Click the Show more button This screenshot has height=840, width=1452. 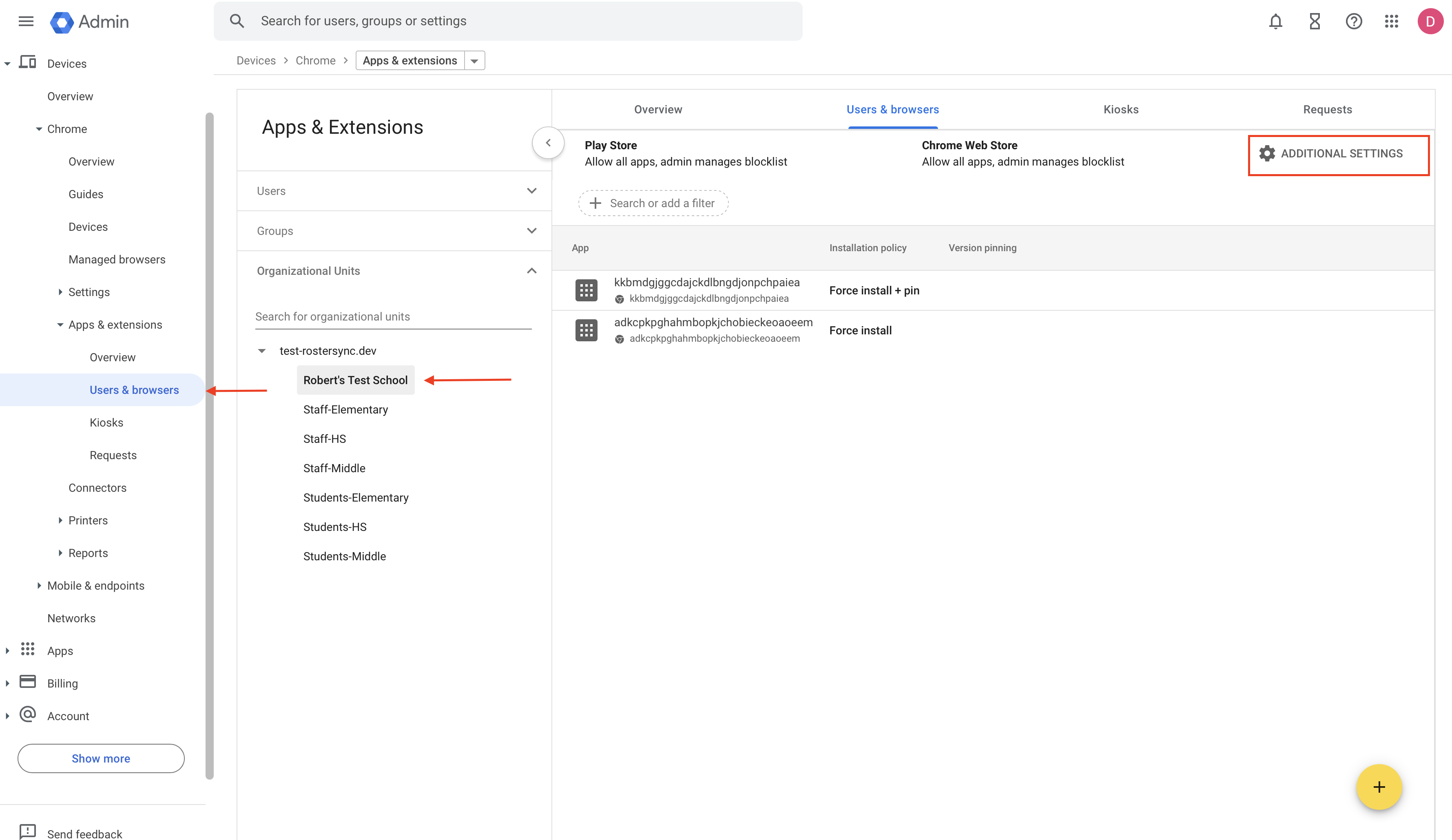click(101, 758)
